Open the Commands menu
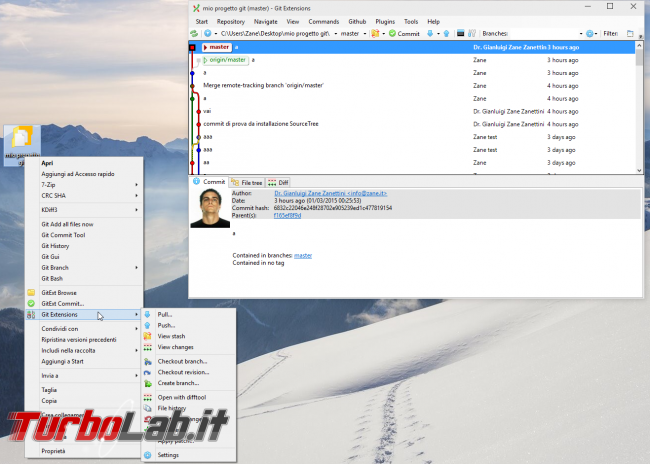Image resolution: width=650 pixels, height=464 pixels. [x=324, y=22]
